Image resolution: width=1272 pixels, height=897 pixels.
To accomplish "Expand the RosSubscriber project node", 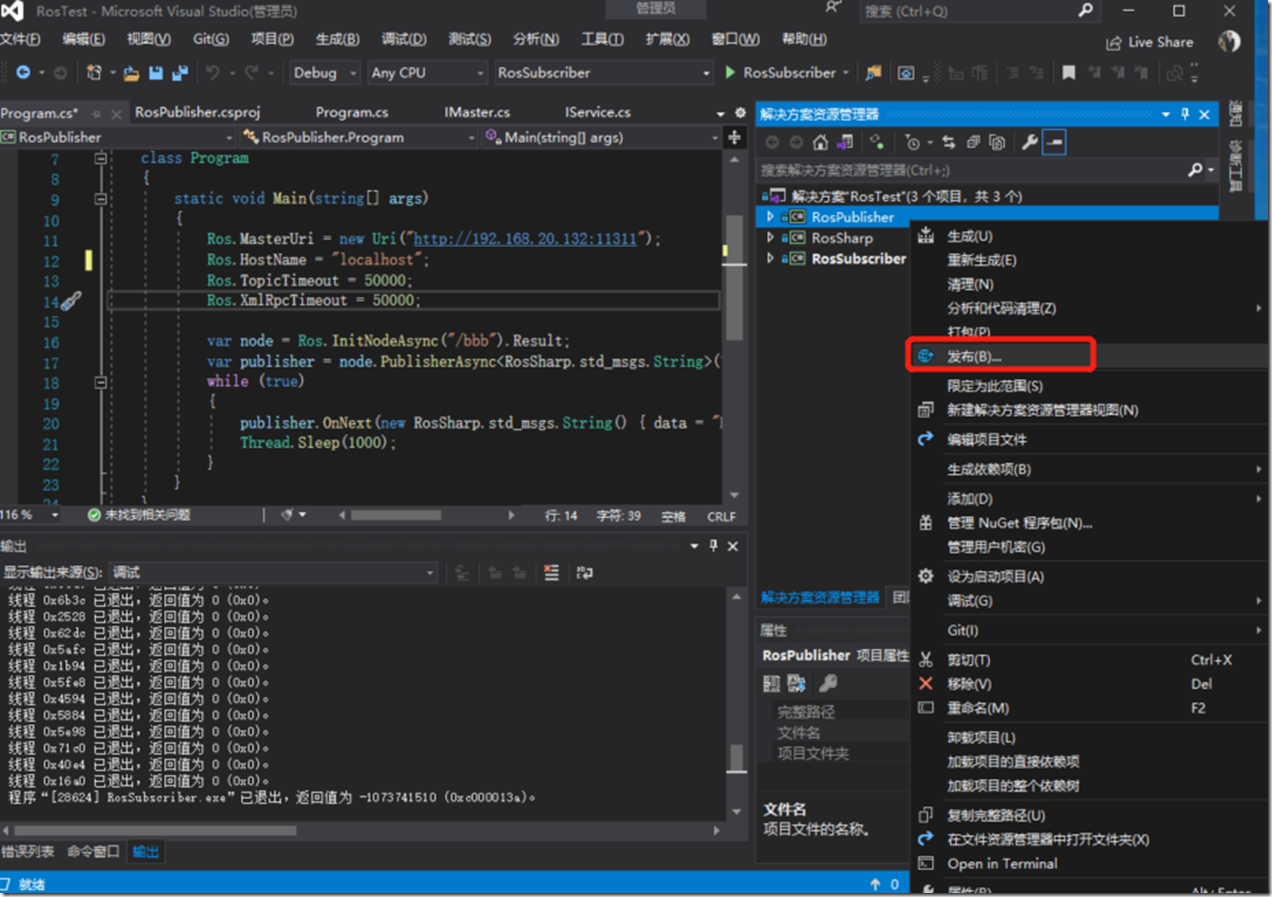I will point(769,258).
